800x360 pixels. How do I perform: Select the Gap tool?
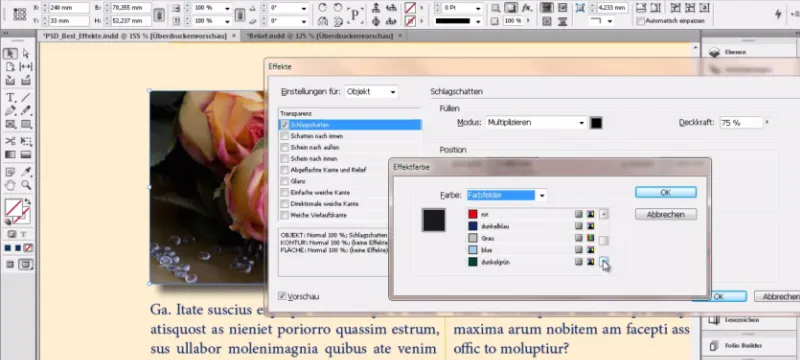click(x=26, y=67)
